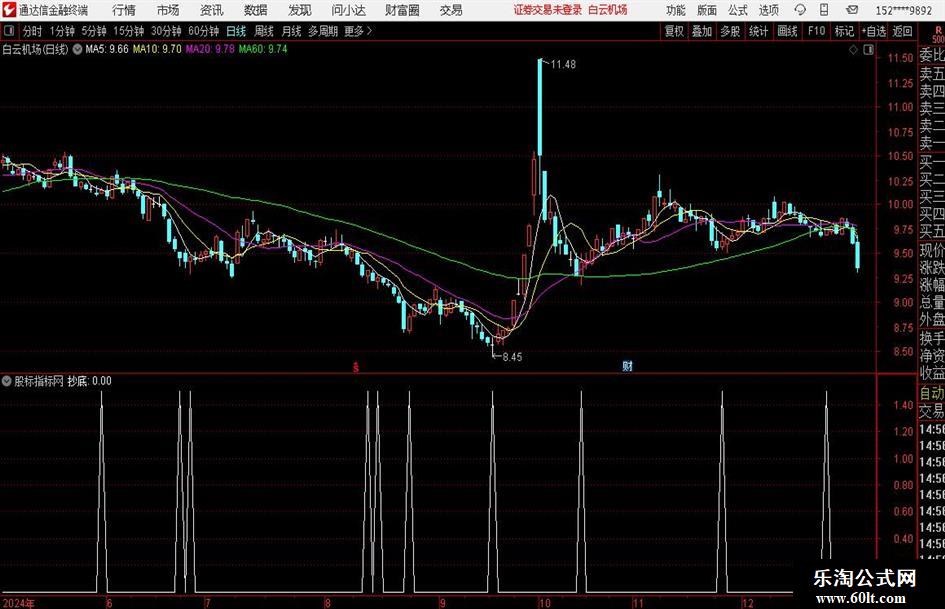Open the 财富圈 menu
This screenshot has height=609, width=945.
(402, 10)
